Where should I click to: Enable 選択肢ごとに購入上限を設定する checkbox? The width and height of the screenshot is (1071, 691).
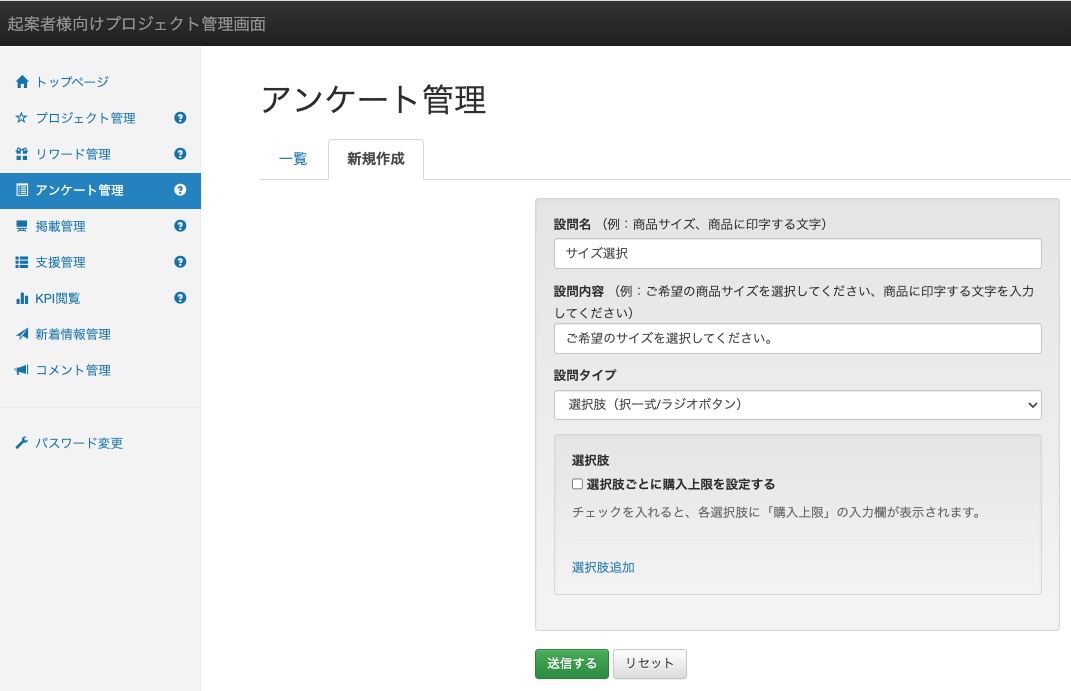577,484
